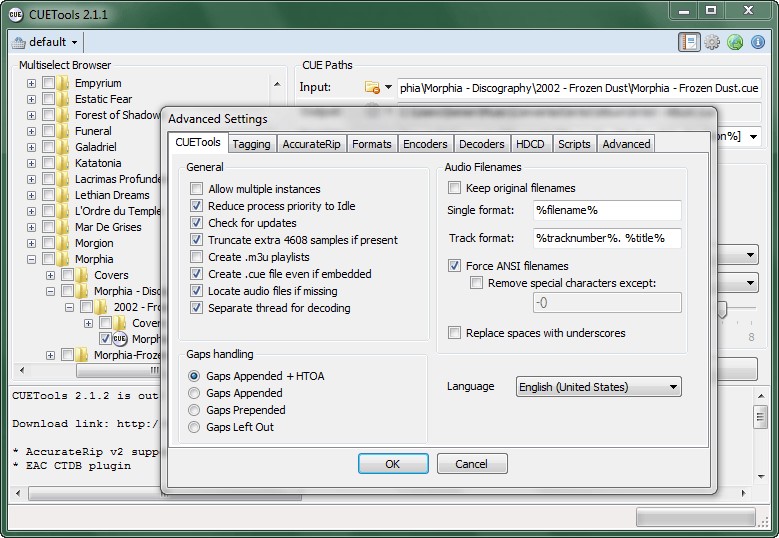Enable Allow multiple instances checkbox

click(197, 189)
